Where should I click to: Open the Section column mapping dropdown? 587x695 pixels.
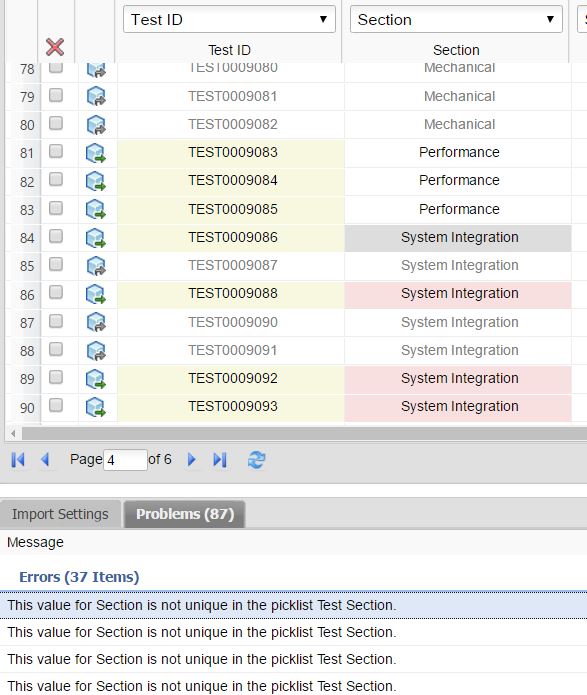pyautogui.click(x=456, y=20)
